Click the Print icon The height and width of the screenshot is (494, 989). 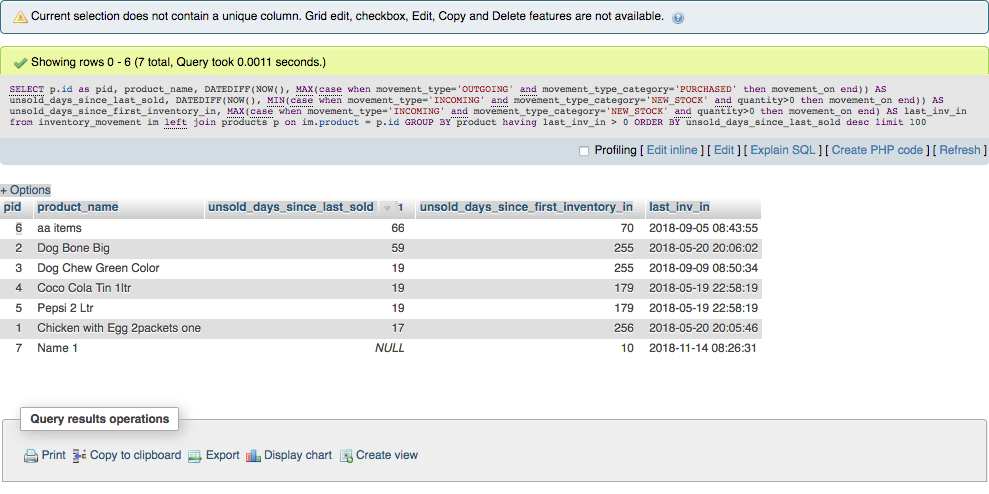31,456
